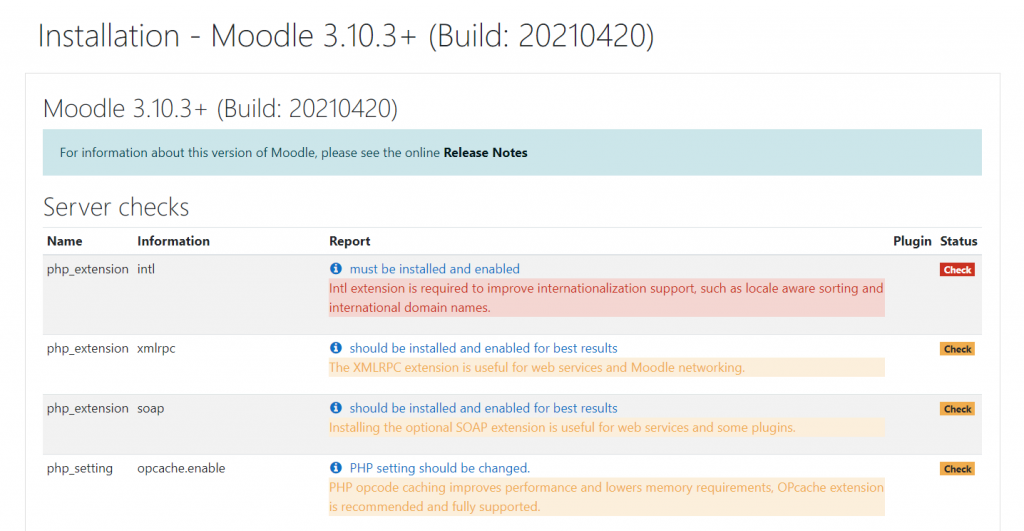Click the info icon for opcache.enable setting

coord(336,468)
